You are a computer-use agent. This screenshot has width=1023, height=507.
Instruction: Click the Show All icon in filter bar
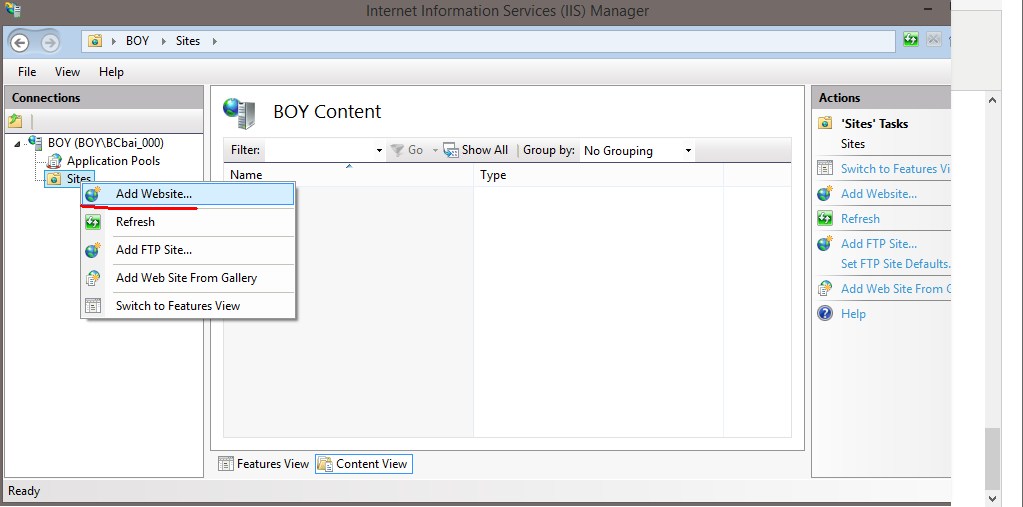pos(451,150)
